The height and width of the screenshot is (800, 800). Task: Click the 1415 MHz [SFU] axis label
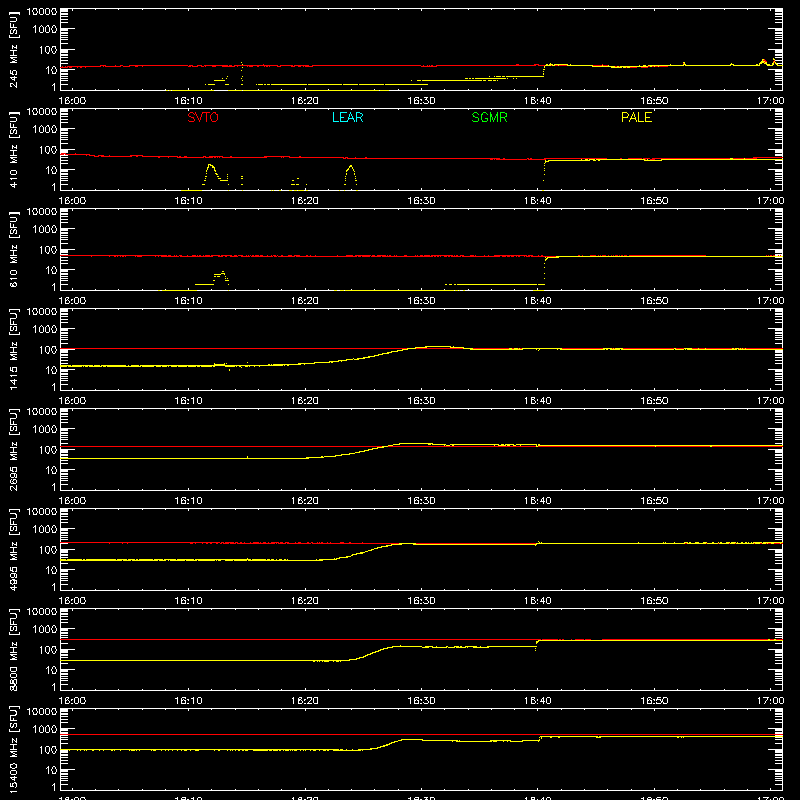point(13,349)
